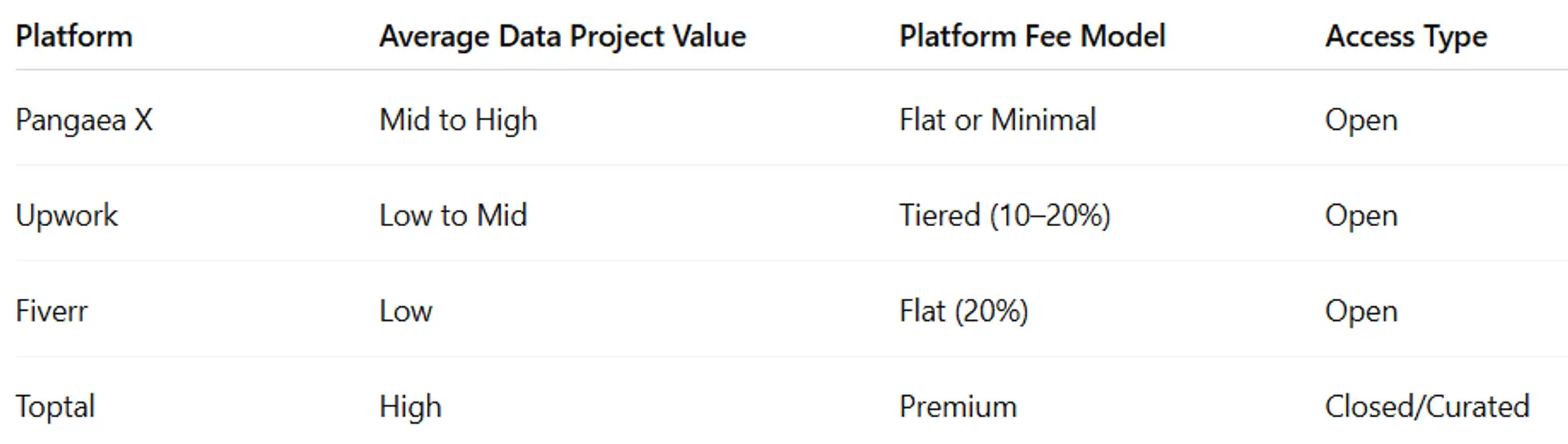Screen dimensions: 1568x444
Task: Select the Average Data Project Value header
Action: pyautogui.click(x=563, y=37)
